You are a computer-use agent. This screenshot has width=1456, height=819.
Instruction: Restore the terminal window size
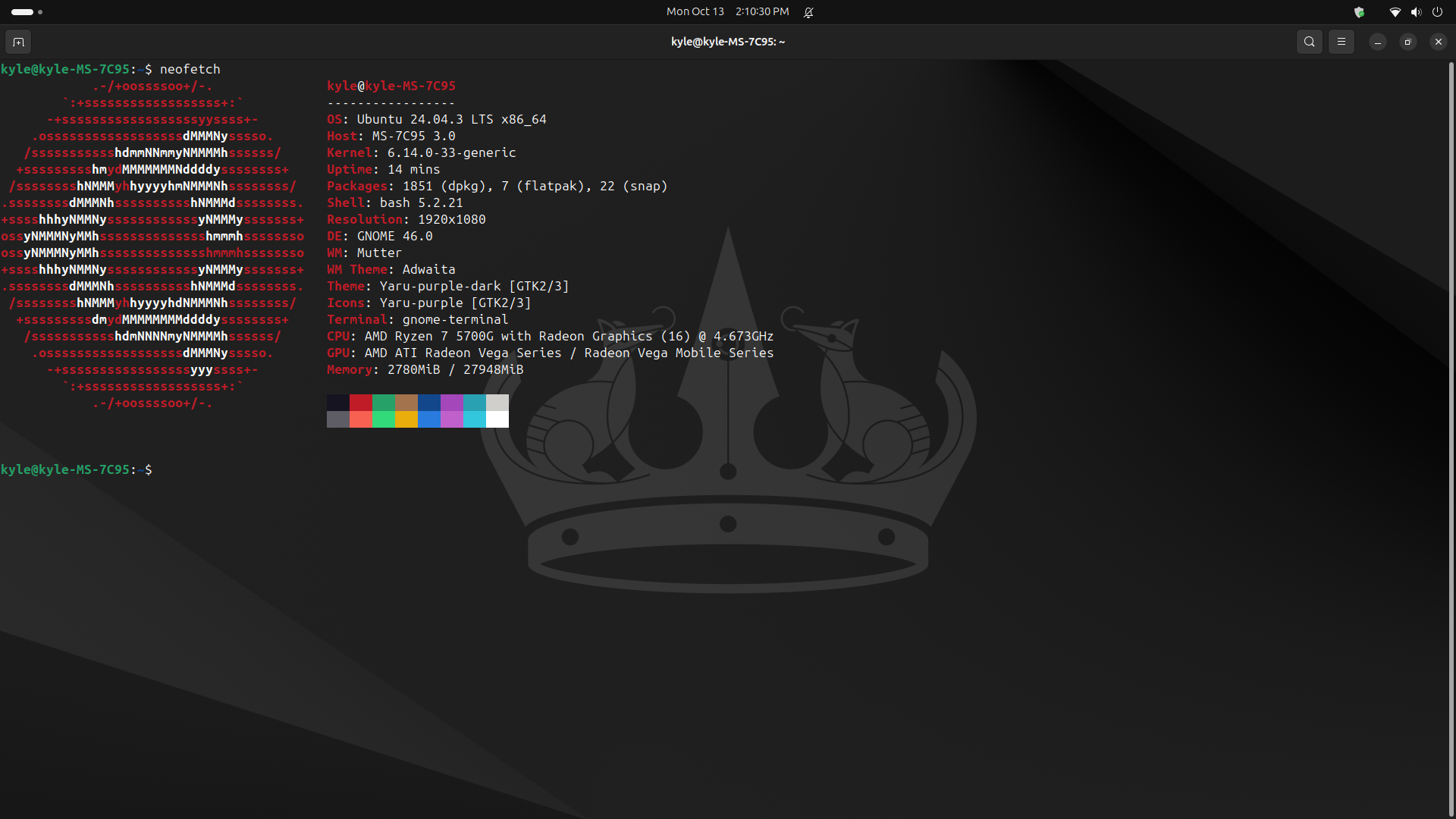coord(1407,42)
